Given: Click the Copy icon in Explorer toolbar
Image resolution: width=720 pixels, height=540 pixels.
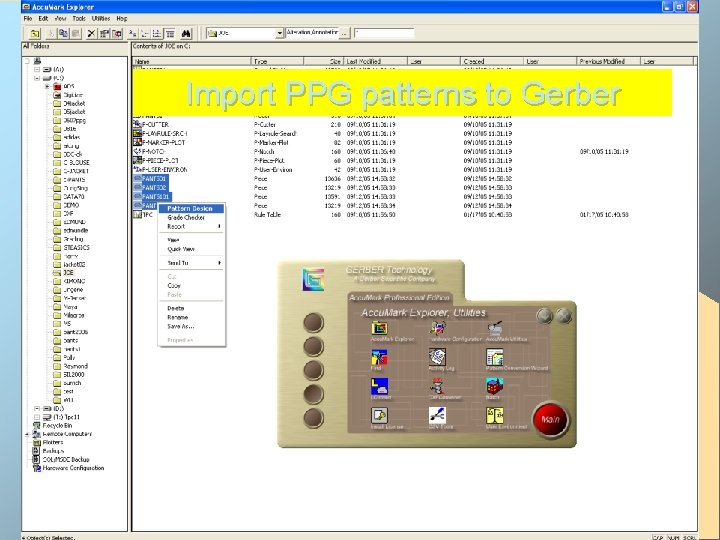Looking at the screenshot, I should [x=63, y=34].
